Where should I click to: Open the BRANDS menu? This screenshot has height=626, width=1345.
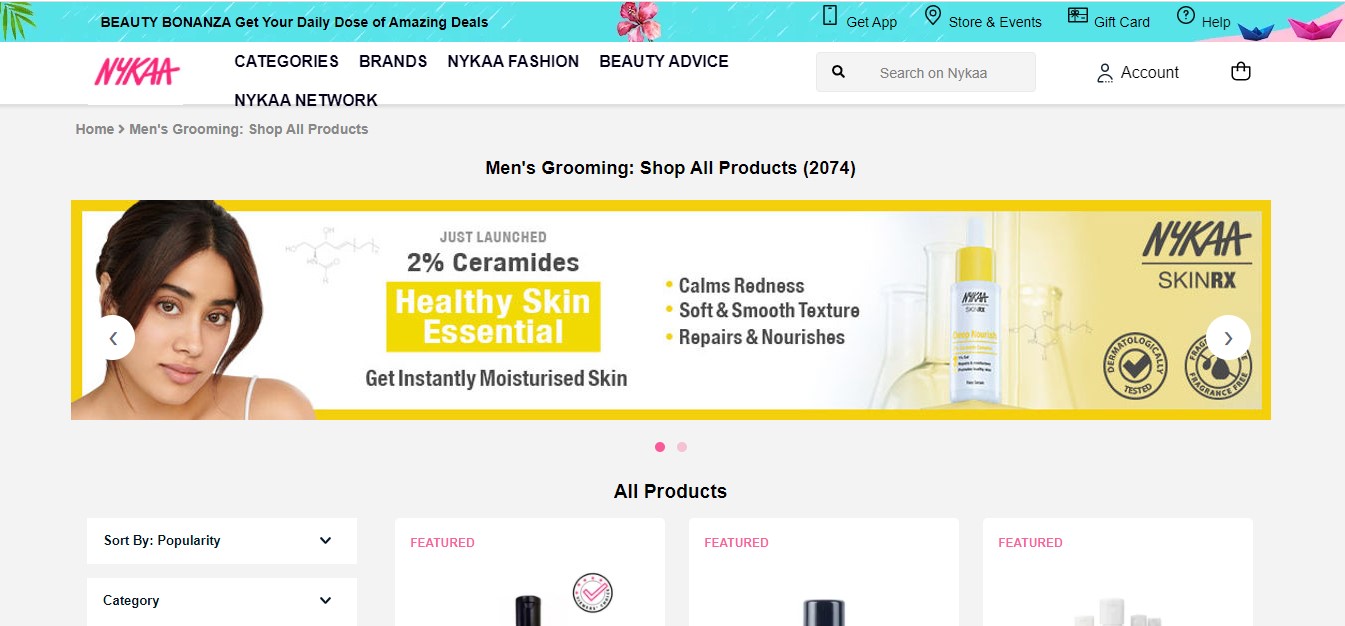pyautogui.click(x=393, y=61)
